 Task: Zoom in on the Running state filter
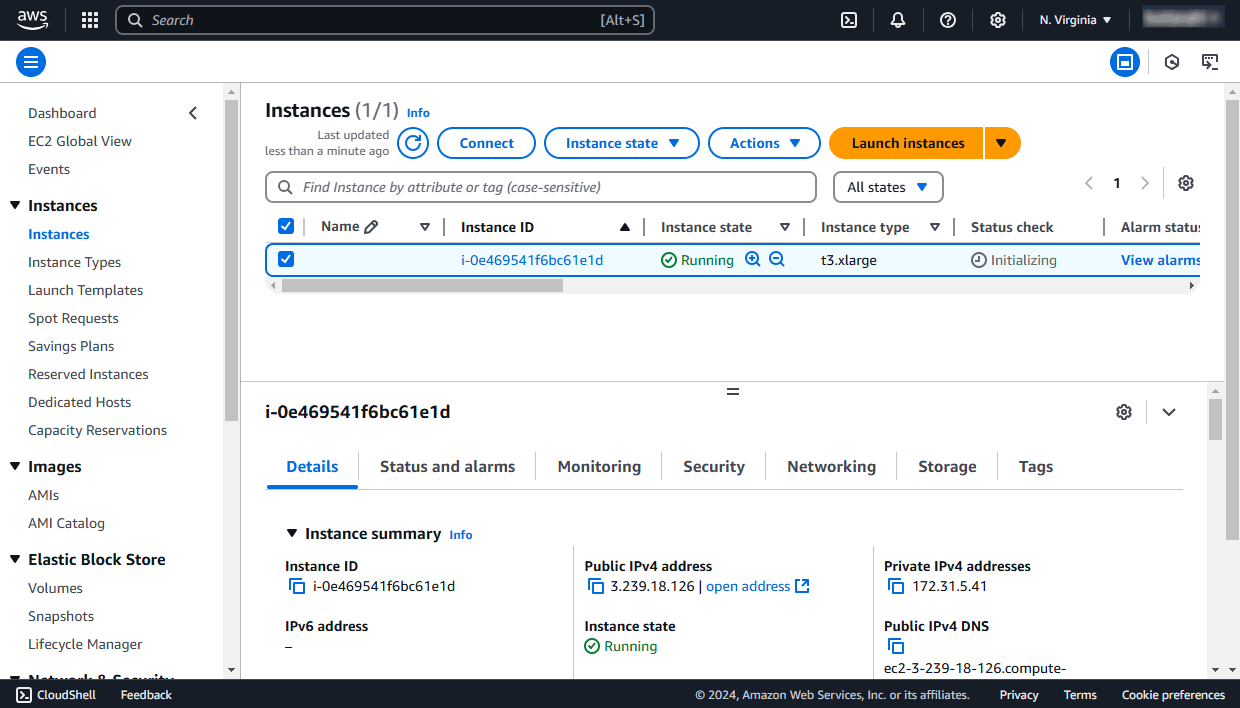(x=752, y=259)
